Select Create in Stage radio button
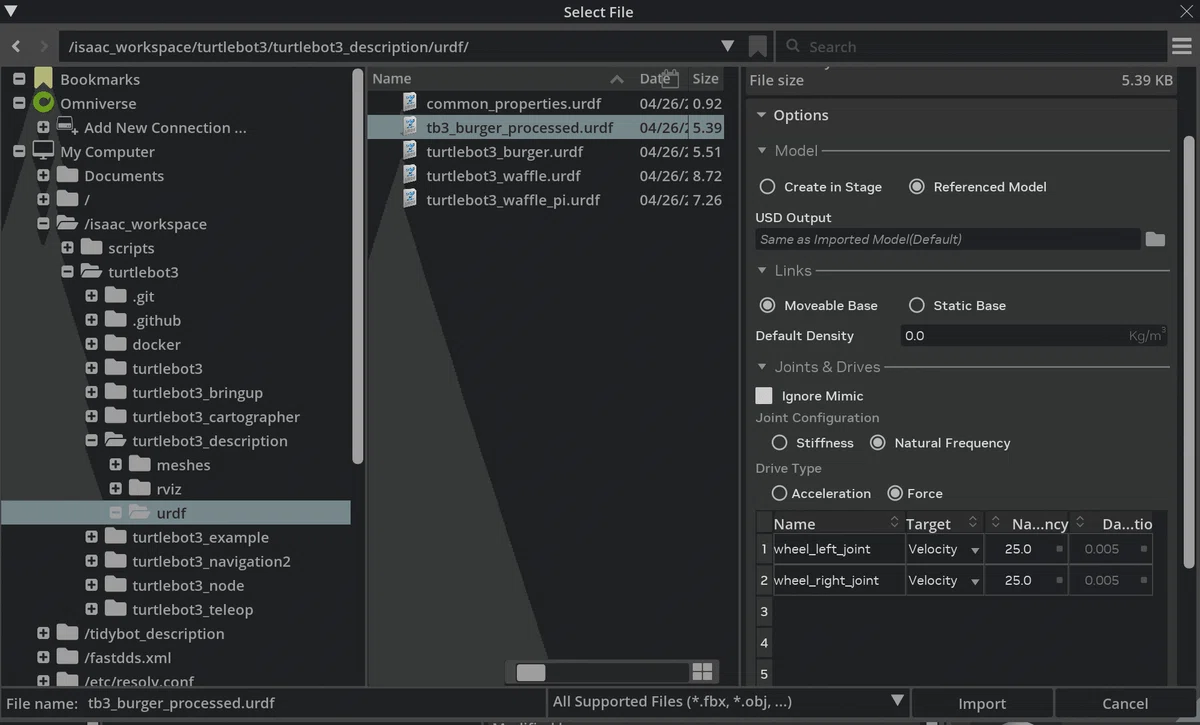The height and width of the screenshot is (725, 1200). (x=767, y=186)
